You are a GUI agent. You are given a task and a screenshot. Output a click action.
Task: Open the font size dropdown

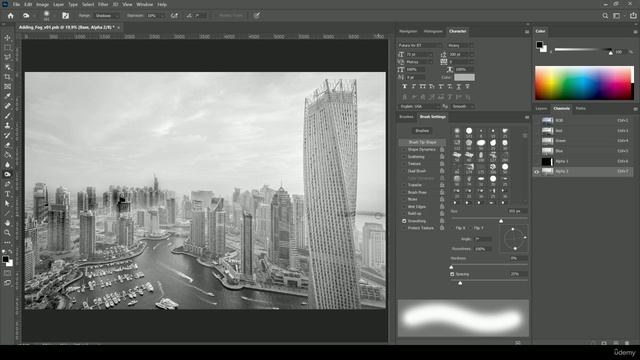pyautogui.click(x=419, y=54)
